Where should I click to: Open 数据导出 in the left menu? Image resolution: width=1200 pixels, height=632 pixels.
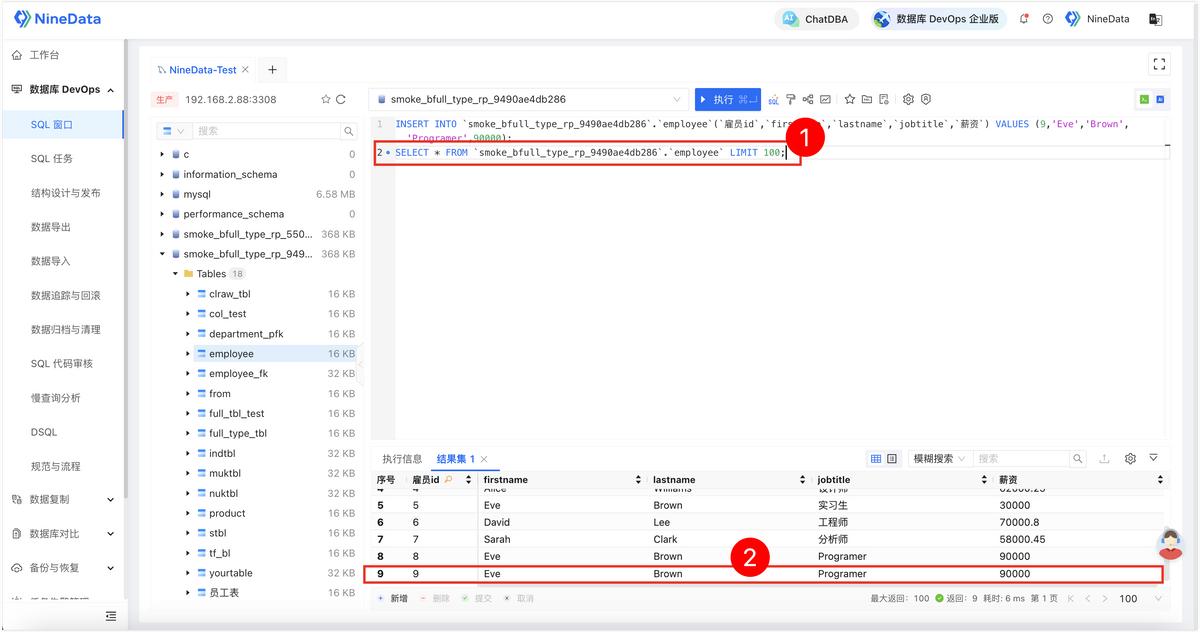[x=51, y=227]
